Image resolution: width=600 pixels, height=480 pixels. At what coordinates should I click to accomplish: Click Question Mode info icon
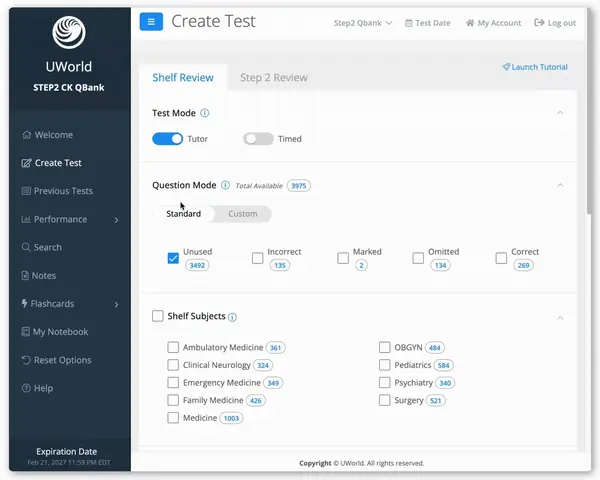click(225, 185)
